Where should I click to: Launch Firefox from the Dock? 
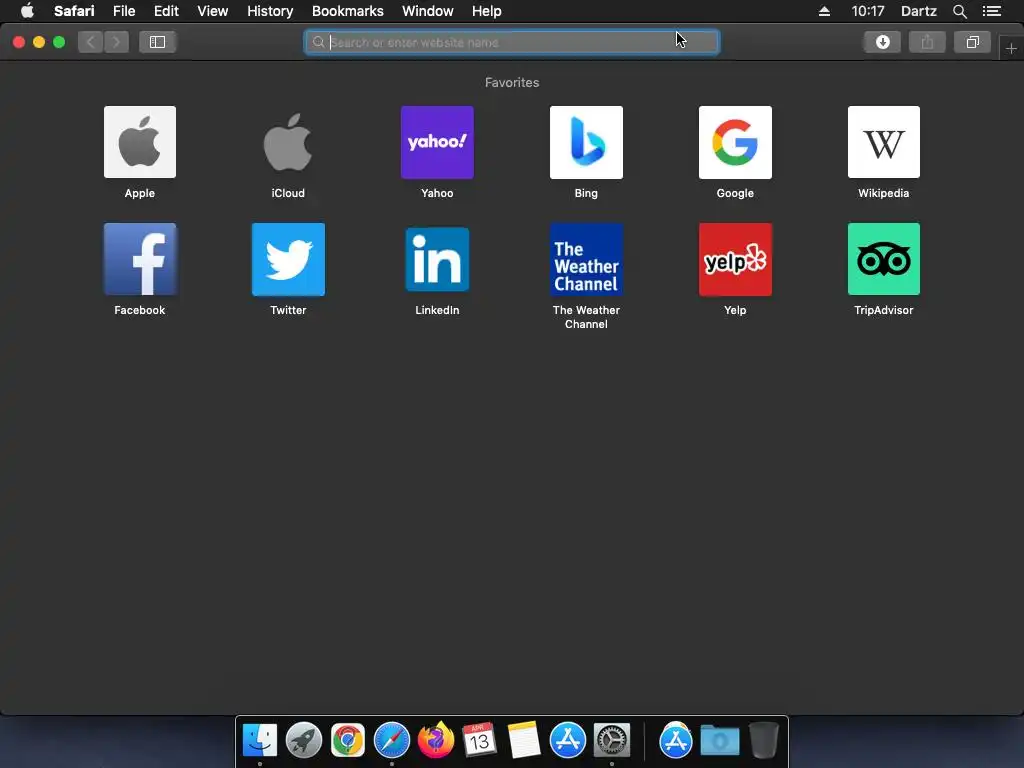pos(436,740)
